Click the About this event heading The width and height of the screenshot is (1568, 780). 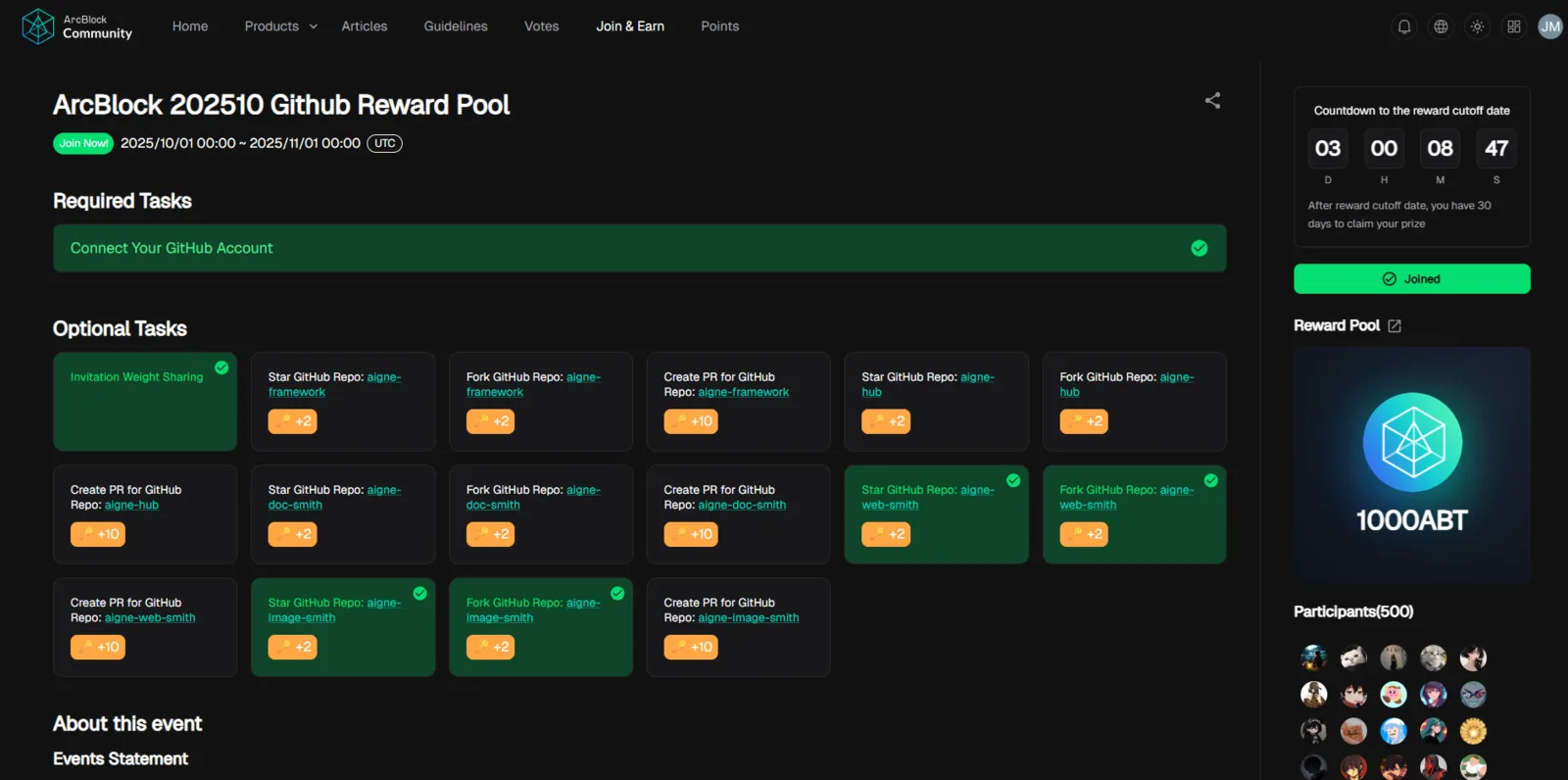coord(127,723)
